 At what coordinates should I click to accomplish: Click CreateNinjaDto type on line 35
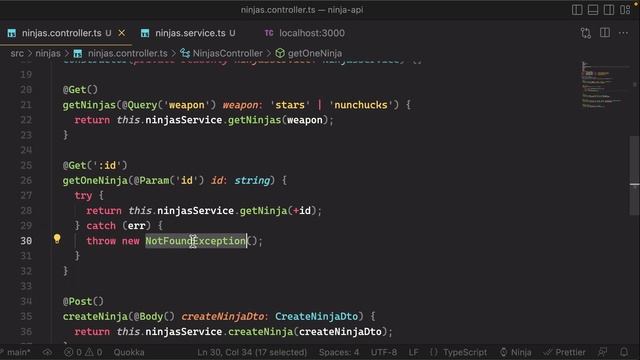[x=316, y=316]
